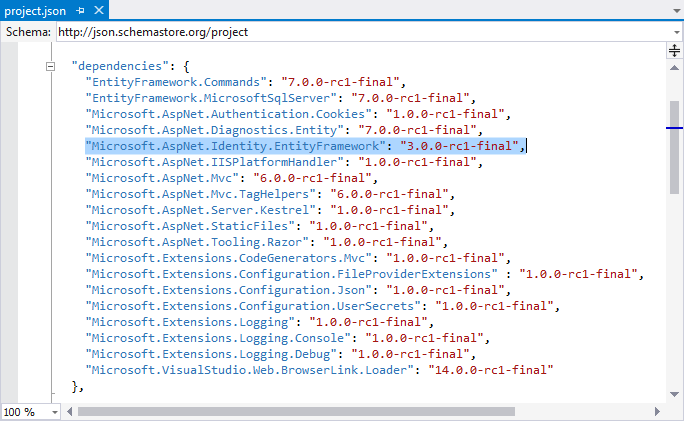Click the "Microsoft.Extensions.Logging" key

pos(190,322)
